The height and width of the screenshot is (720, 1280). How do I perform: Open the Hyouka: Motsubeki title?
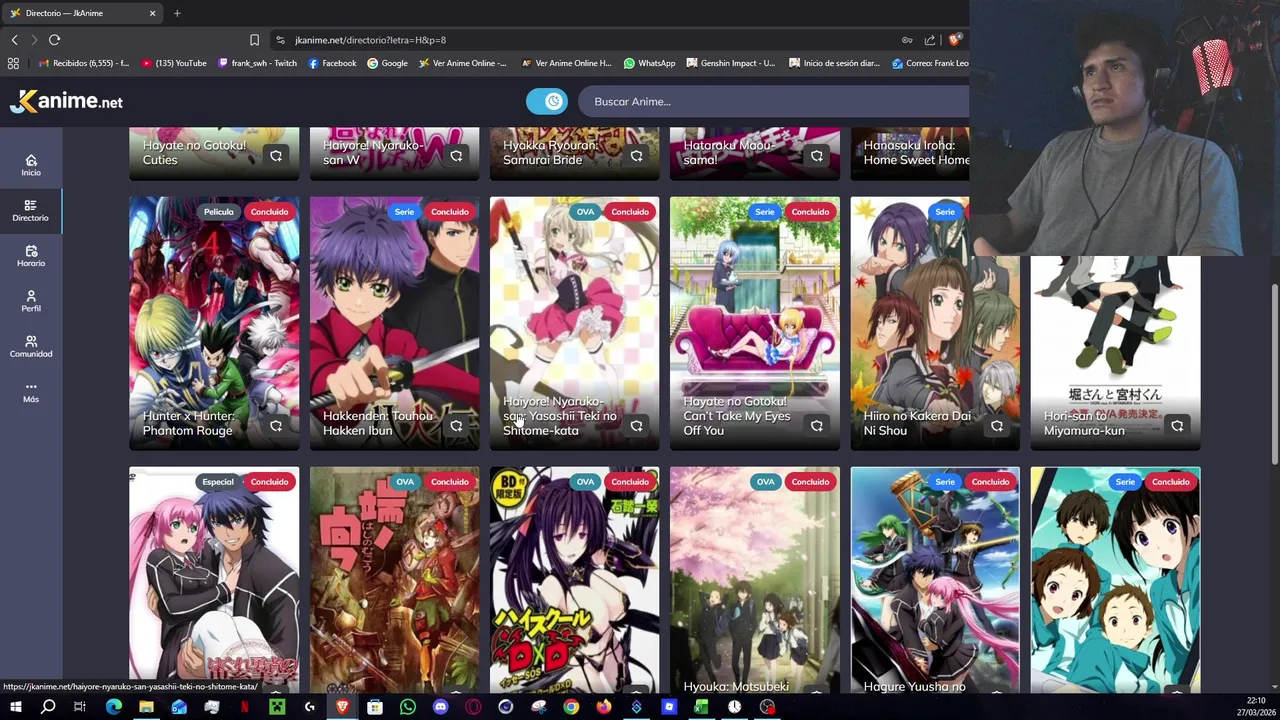[x=736, y=686]
